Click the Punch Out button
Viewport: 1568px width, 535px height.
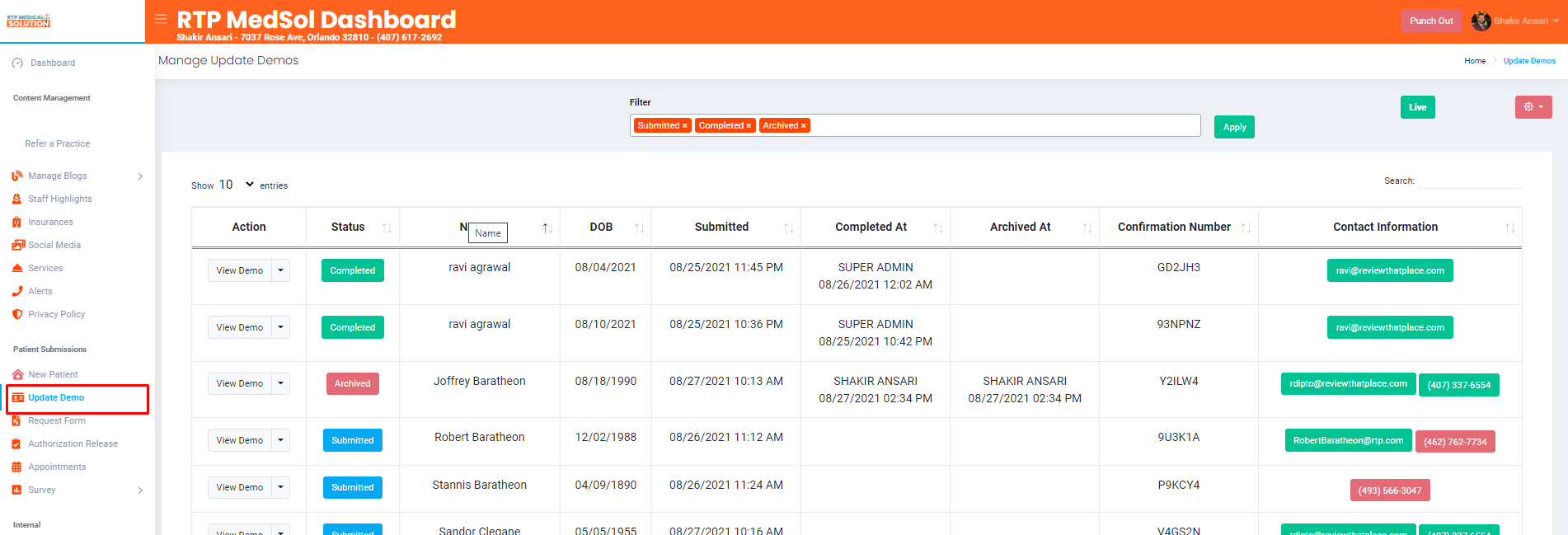click(x=1431, y=21)
